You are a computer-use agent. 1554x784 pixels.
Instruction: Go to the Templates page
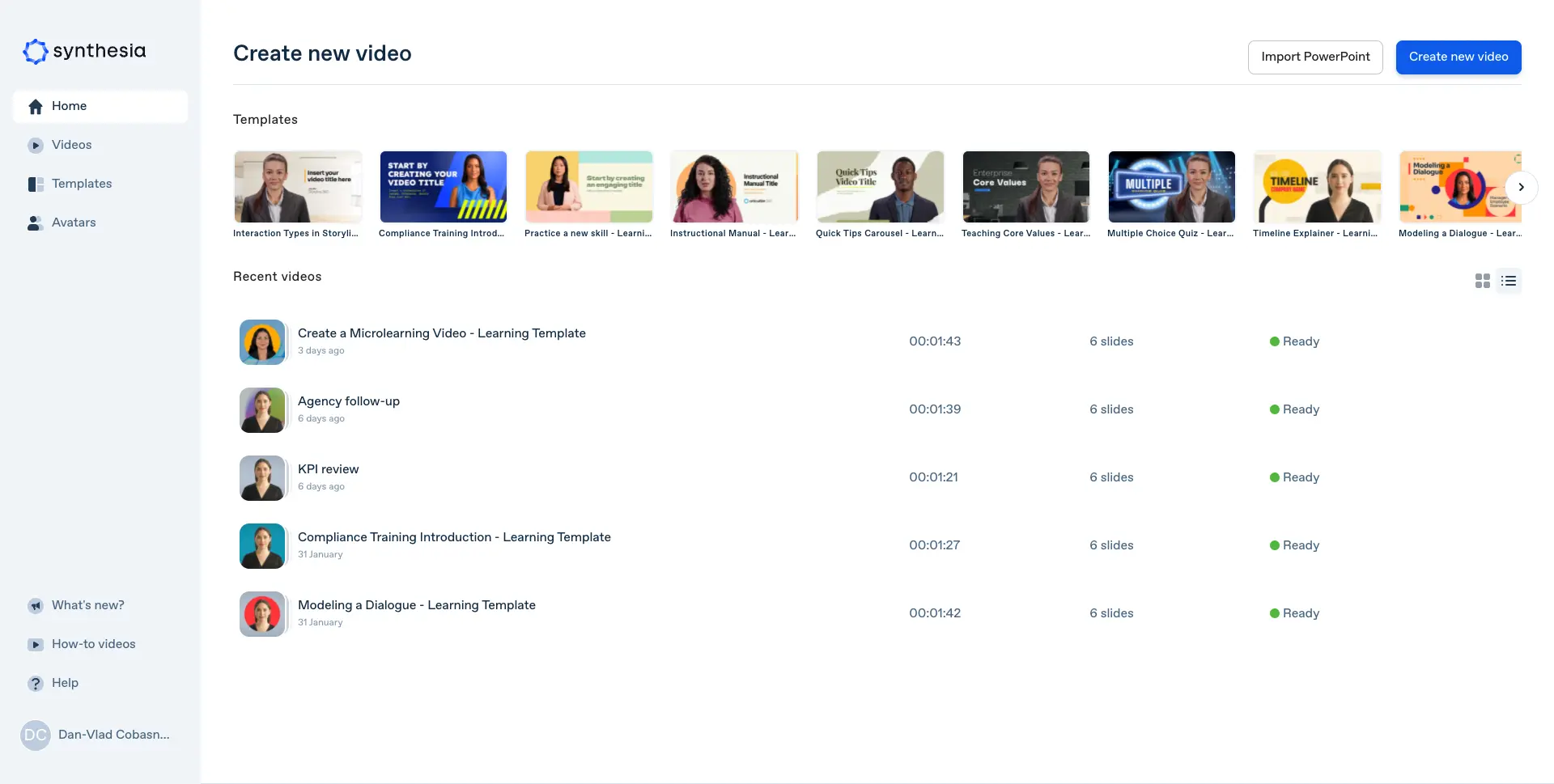82,184
